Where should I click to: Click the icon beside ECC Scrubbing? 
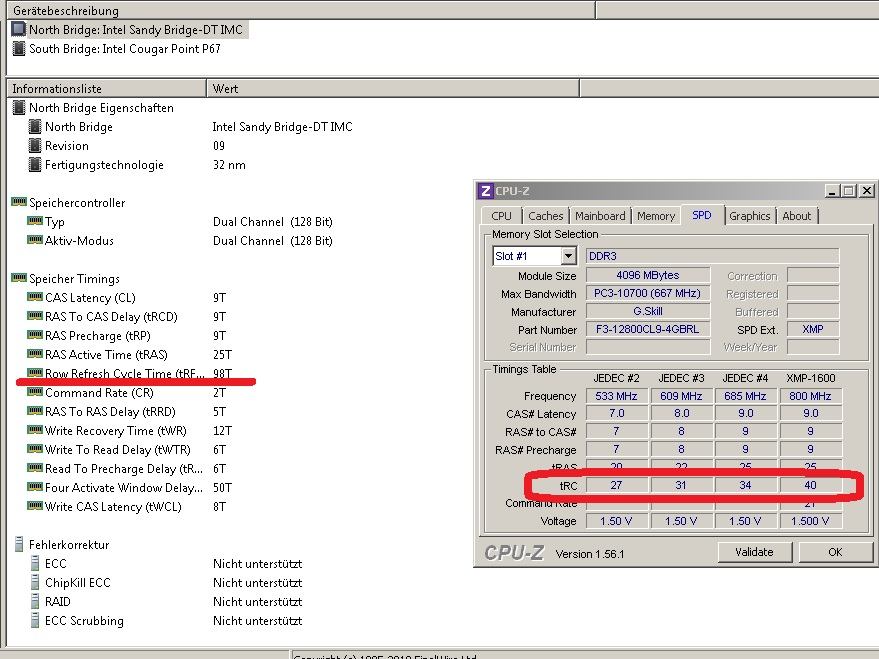(35, 620)
